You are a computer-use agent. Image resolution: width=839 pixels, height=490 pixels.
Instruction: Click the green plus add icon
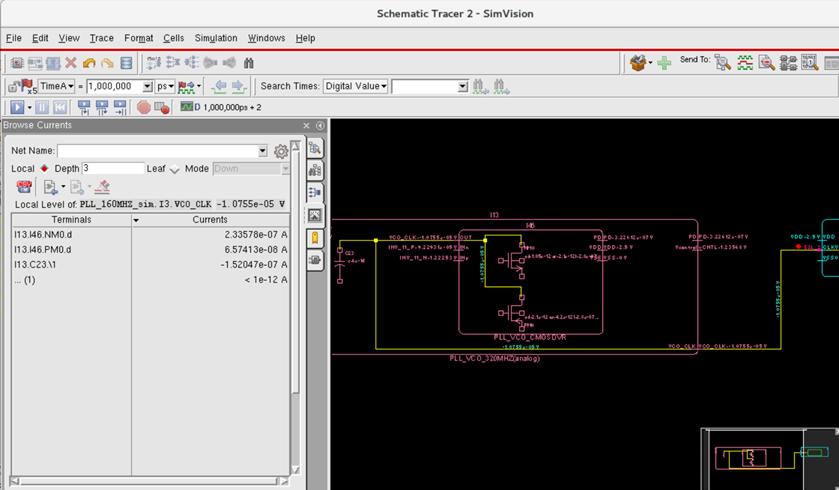pyautogui.click(x=664, y=62)
